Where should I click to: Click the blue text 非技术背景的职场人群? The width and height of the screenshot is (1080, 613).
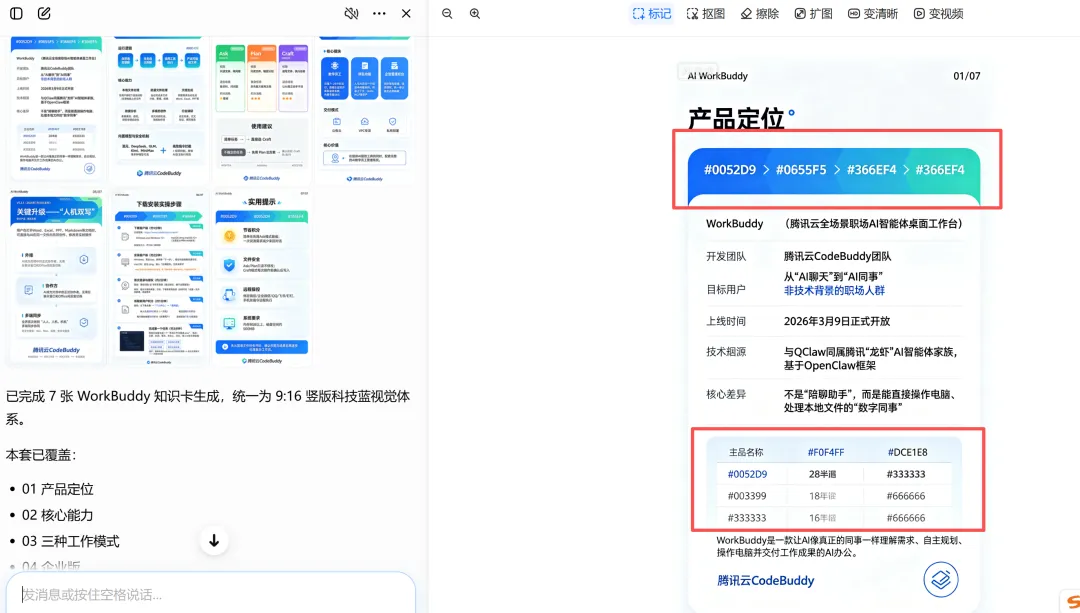pyautogui.click(x=834, y=291)
